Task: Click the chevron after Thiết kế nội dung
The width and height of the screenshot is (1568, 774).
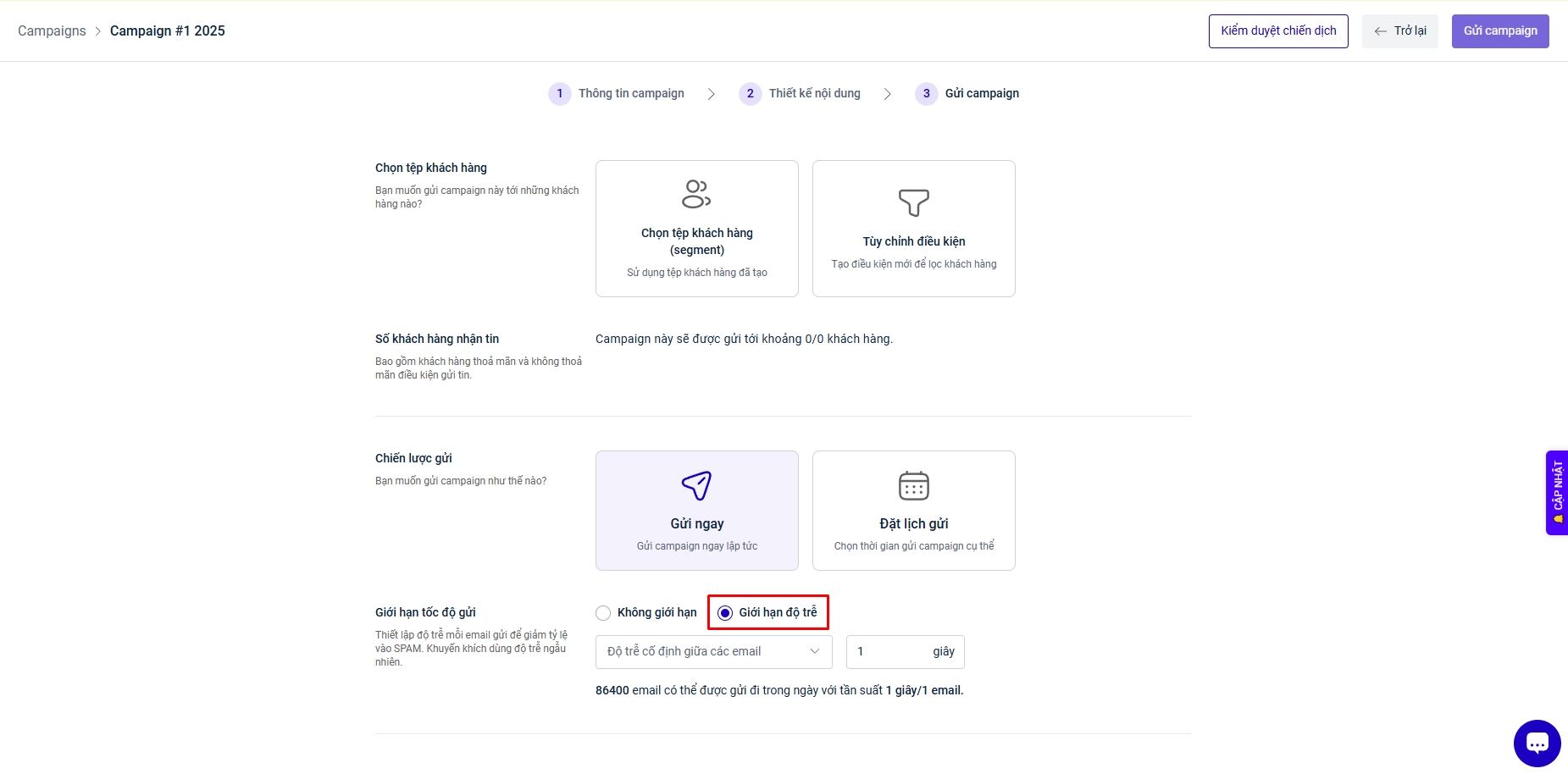Action: (887, 94)
